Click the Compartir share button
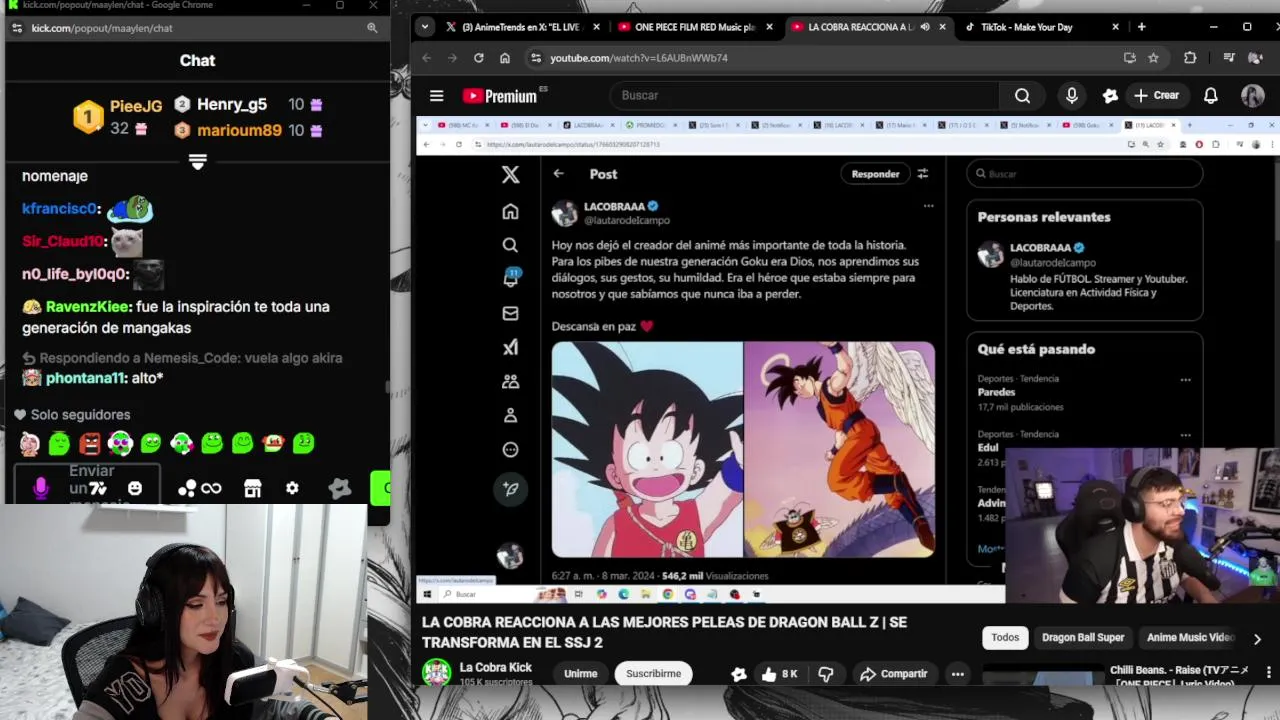 pos(893,674)
